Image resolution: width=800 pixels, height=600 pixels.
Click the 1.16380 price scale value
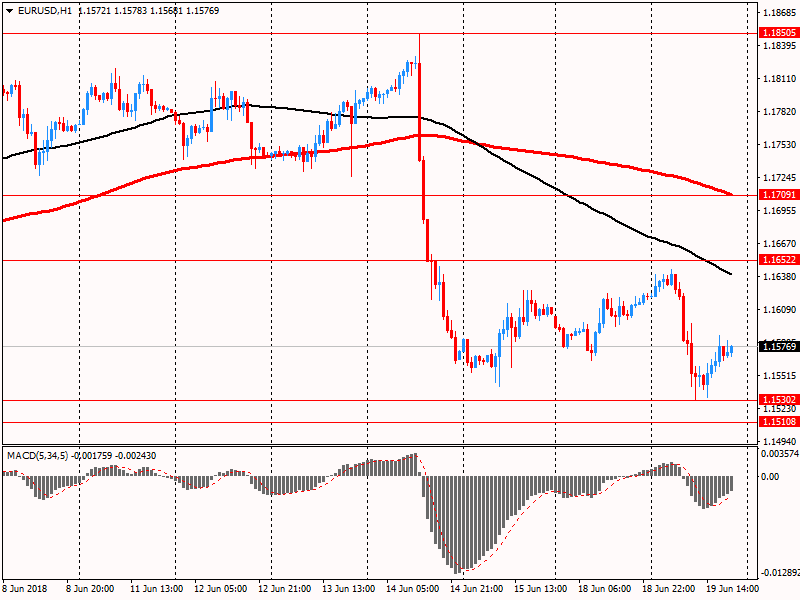click(780, 277)
